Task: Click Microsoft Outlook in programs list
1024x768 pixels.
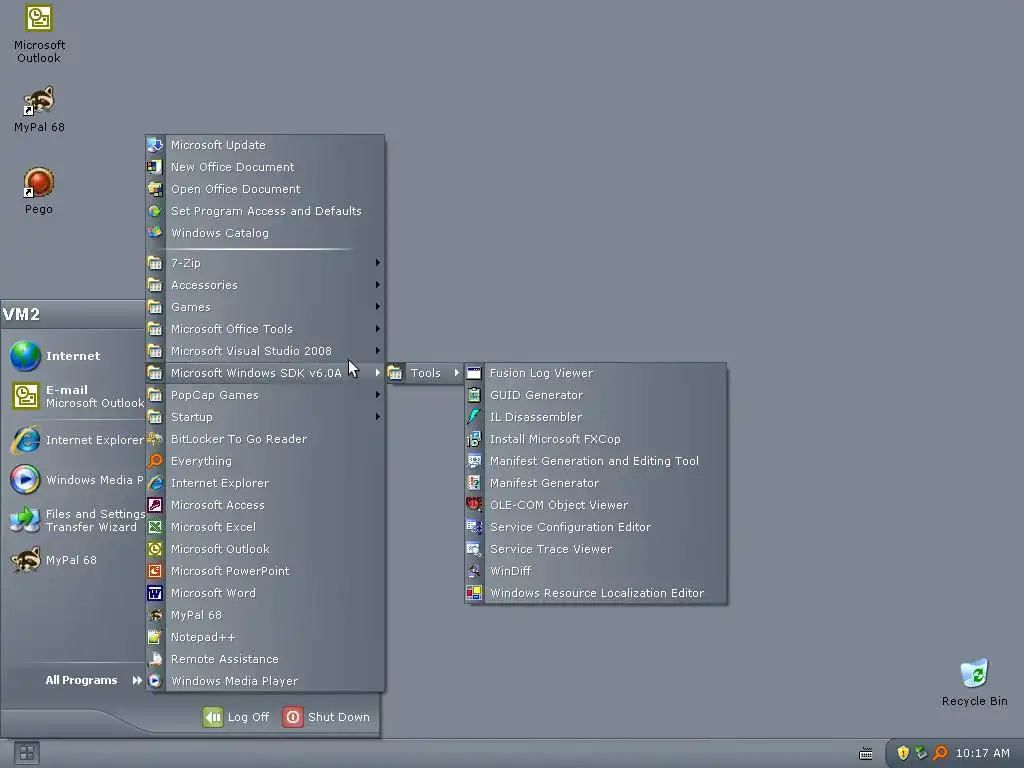Action: pyautogui.click(x=264, y=549)
